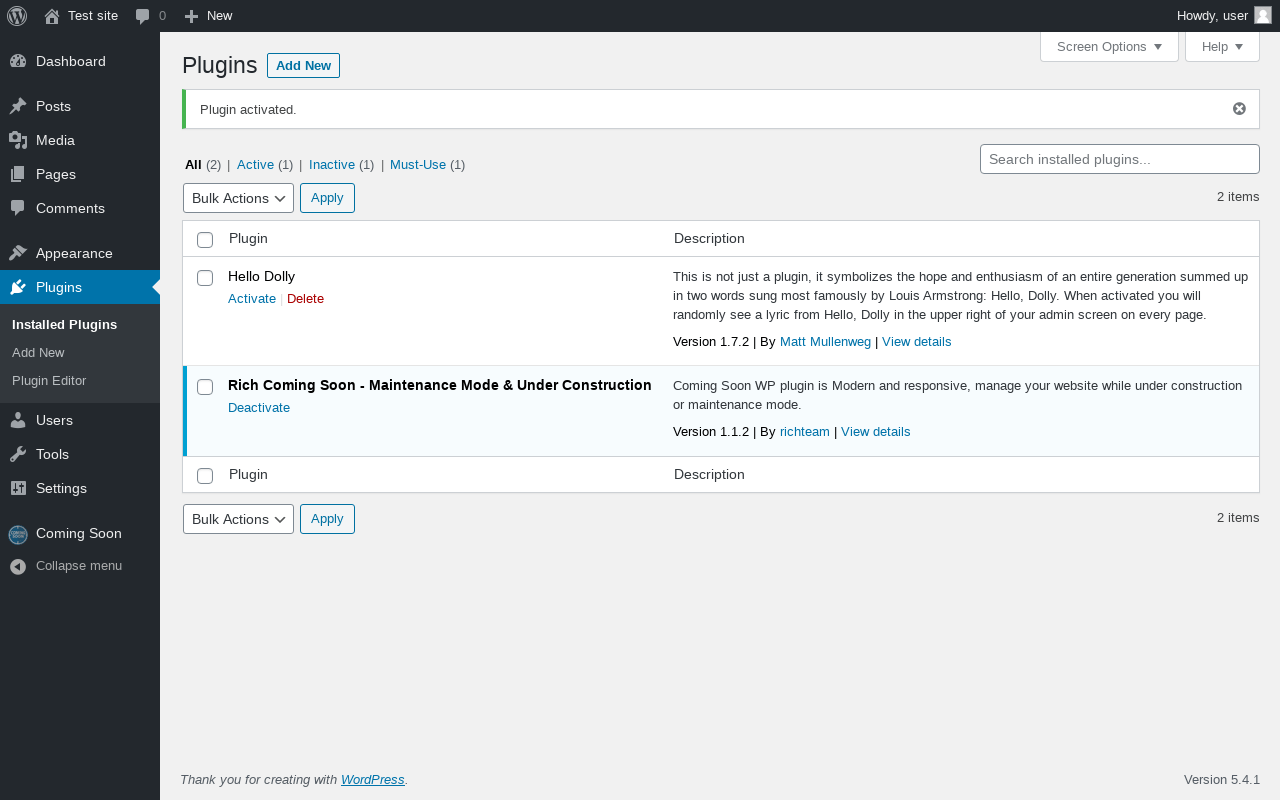Image resolution: width=1280 pixels, height=800 pixels.
Task: Dismiss the 'Plugin activated' notice
Action: point(1239,109)
